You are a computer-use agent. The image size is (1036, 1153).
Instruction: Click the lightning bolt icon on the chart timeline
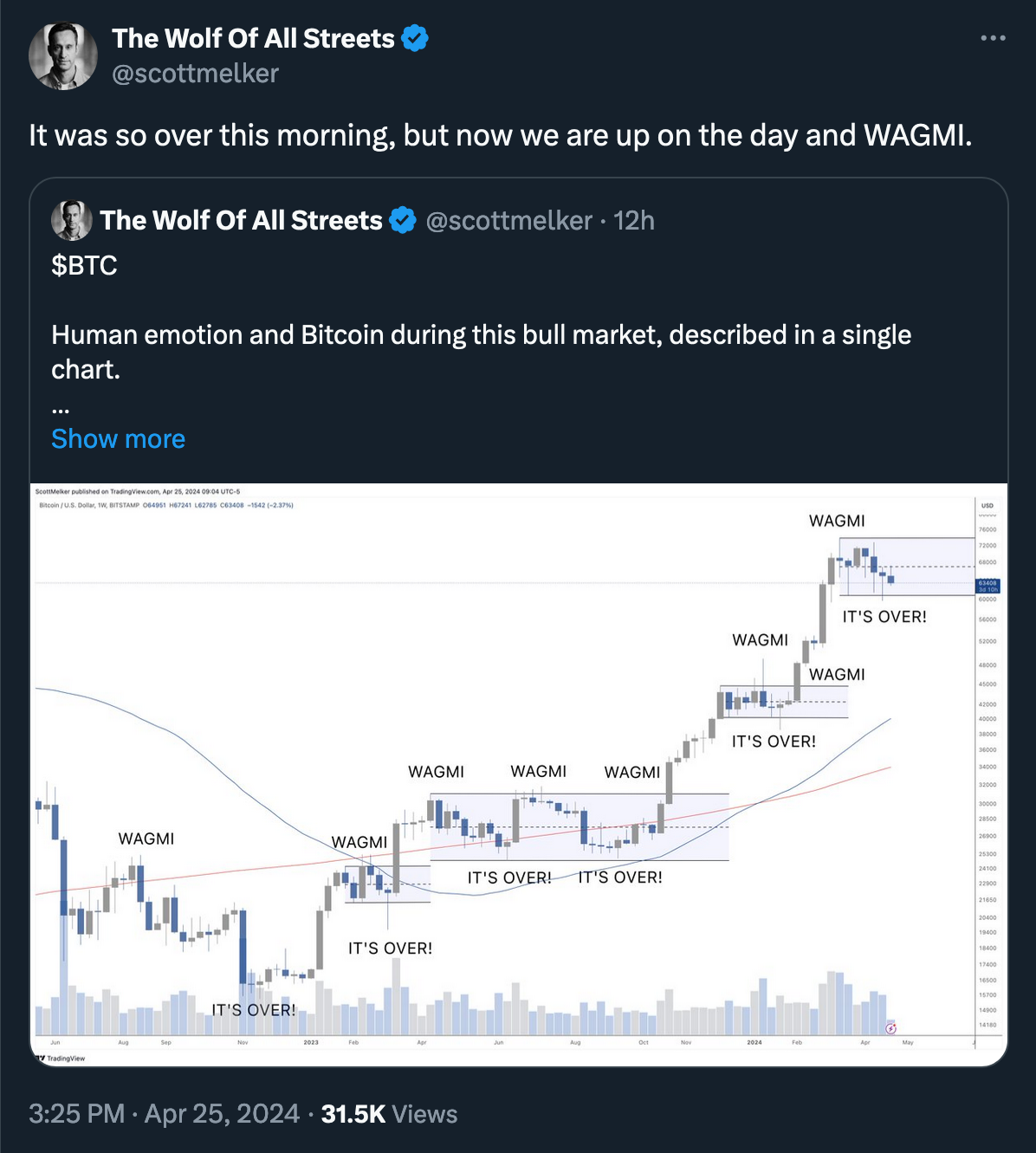click(x=891, y=1028)
